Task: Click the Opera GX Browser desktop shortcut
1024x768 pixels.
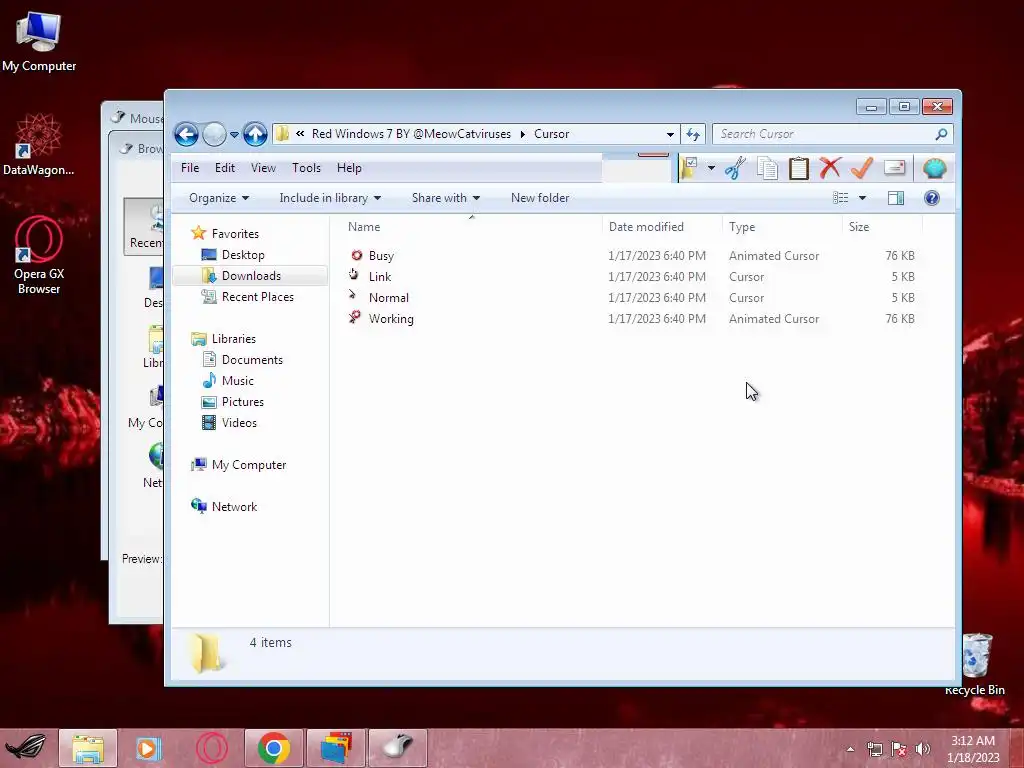Action: [39, 256]
